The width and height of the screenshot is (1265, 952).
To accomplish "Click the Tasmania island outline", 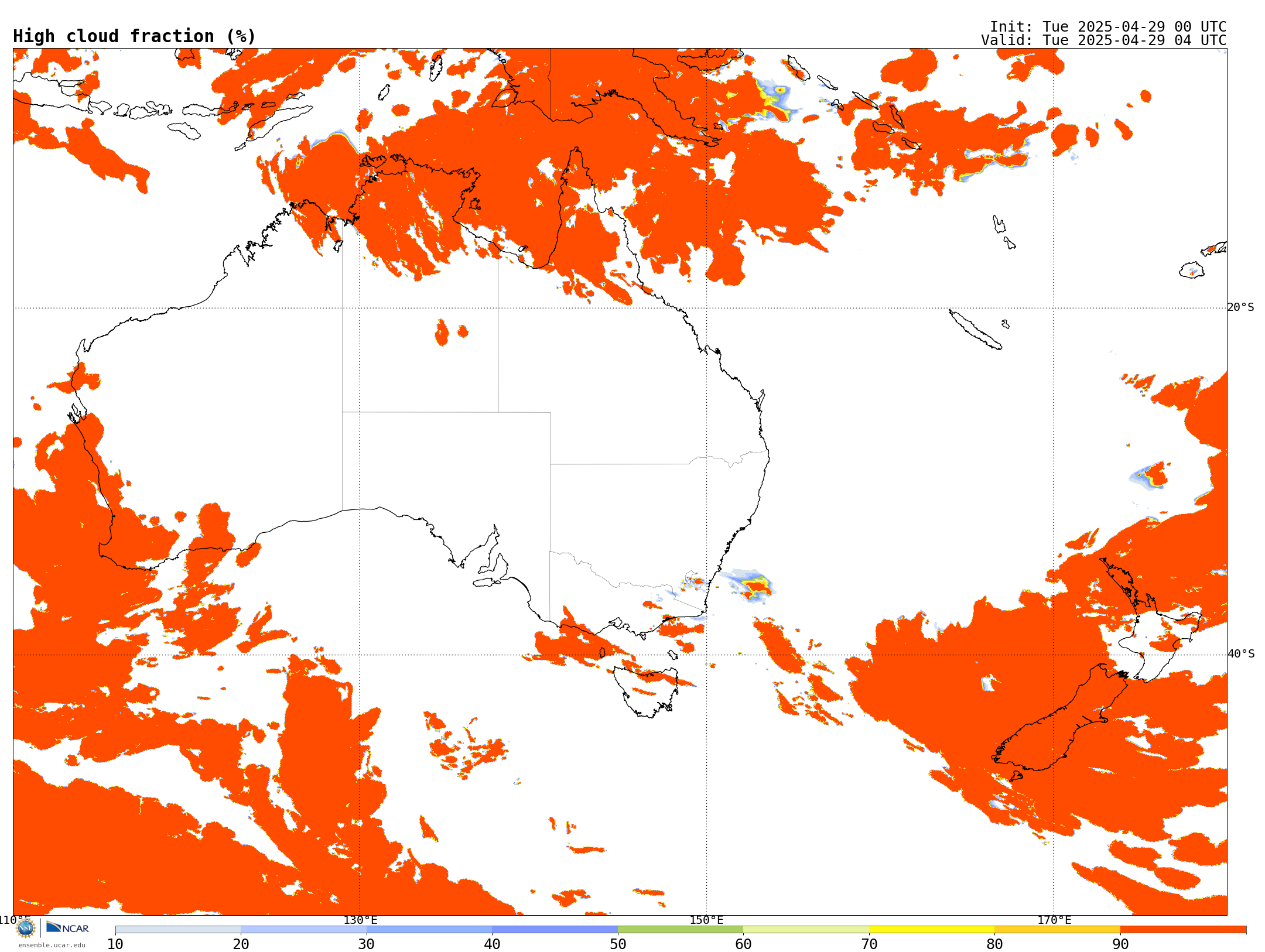I will point(646,691).
